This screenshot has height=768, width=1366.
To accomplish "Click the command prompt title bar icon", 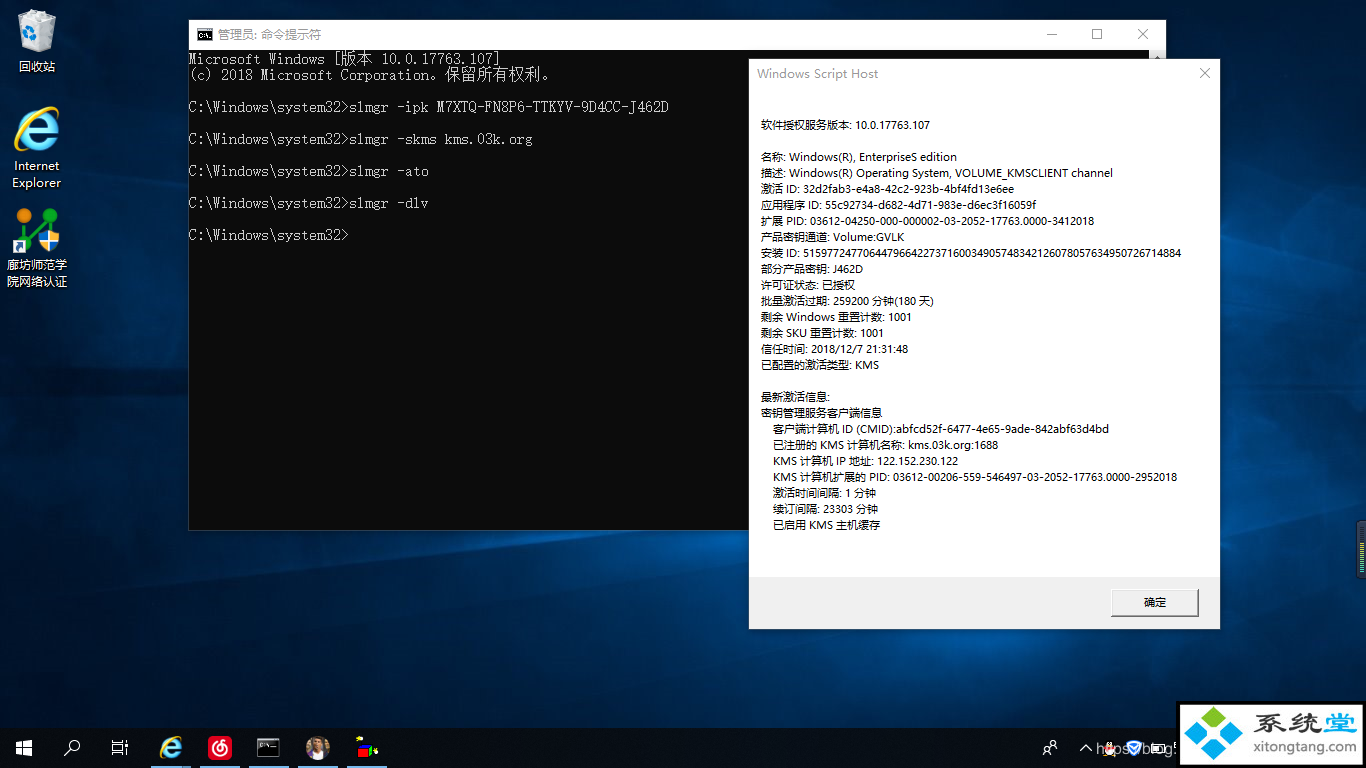I will point(204,34).
